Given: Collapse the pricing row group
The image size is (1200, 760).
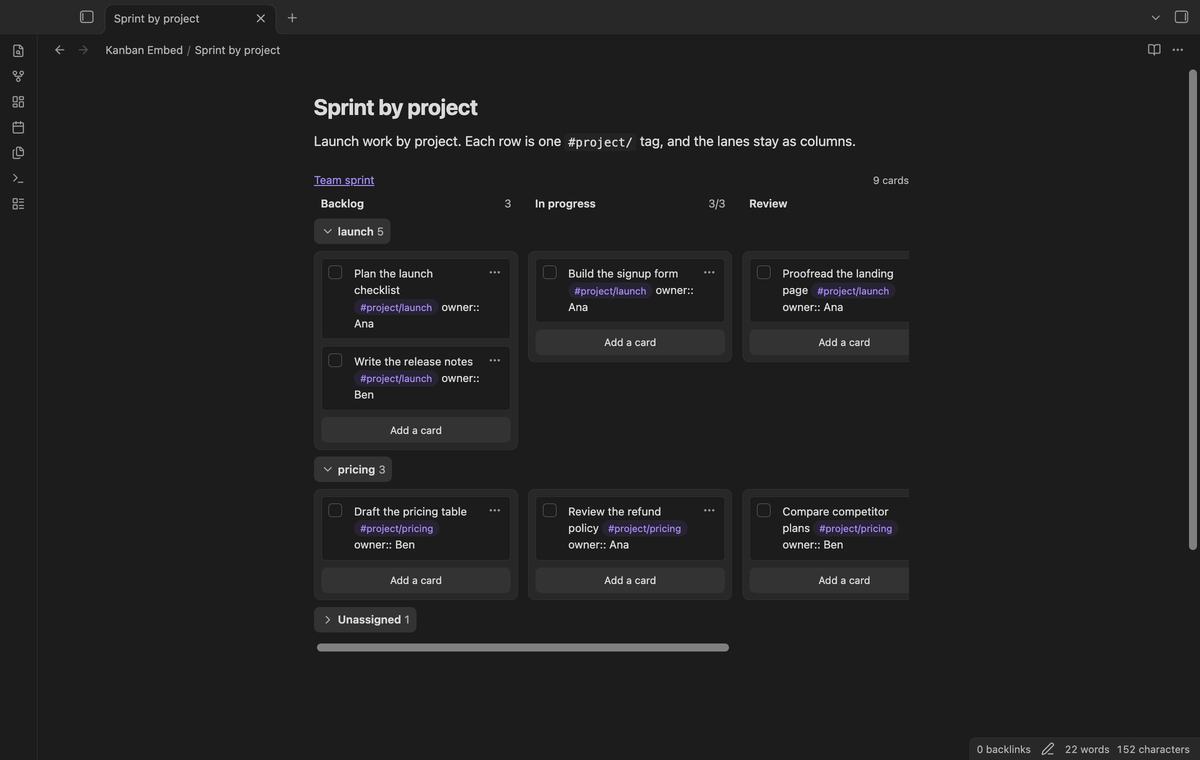Looking at the screenshot, I should (x=352, y=469).
